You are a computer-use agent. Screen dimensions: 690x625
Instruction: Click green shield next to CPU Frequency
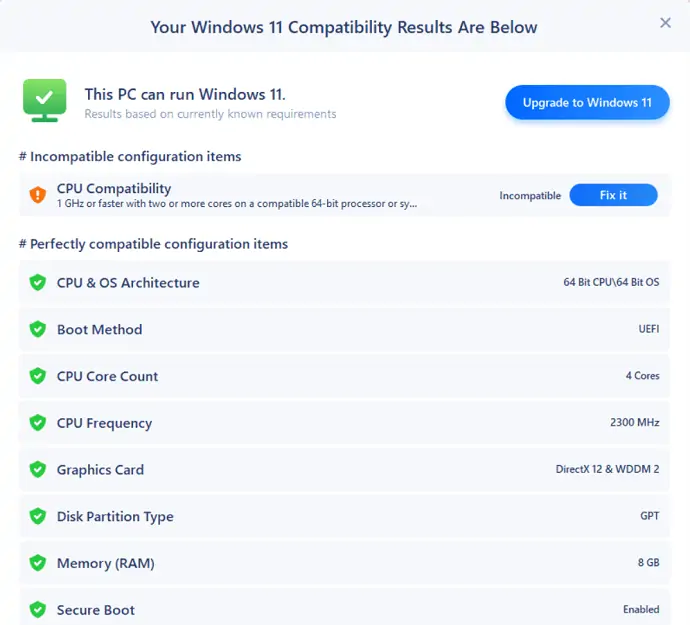pyautogui.click(x=38, y=423)
